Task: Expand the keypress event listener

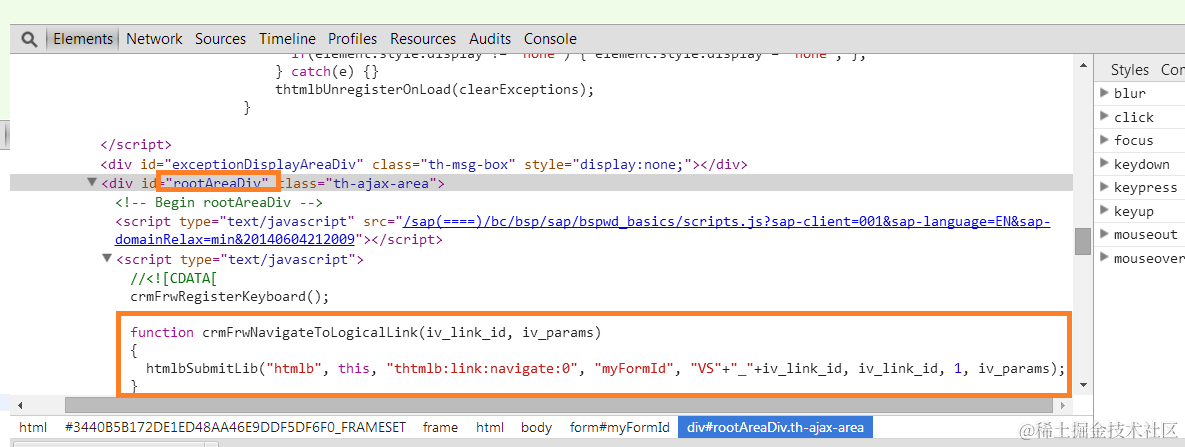Action: coord(1105,187)
